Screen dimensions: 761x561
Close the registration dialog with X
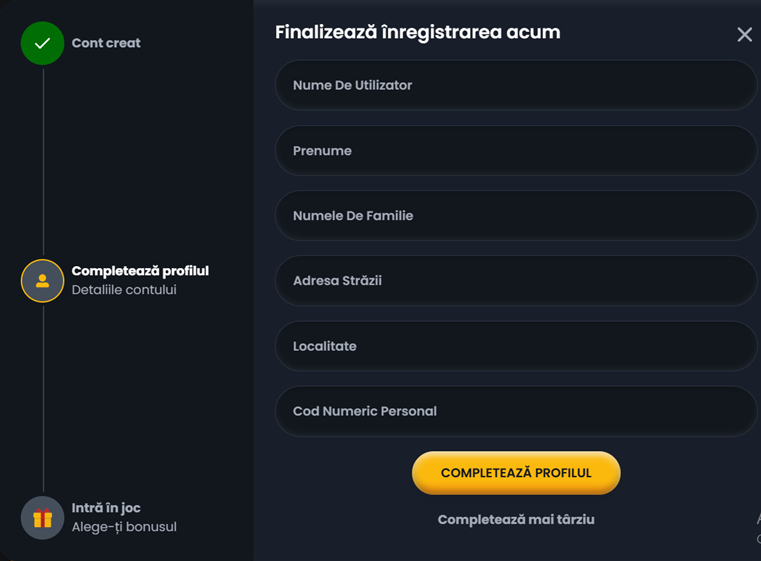744,35
